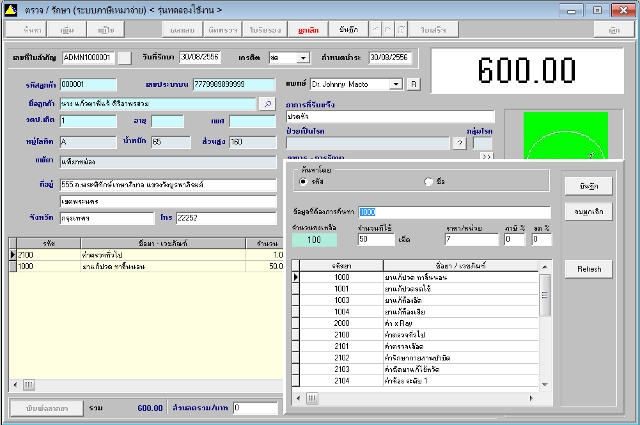Viewport: 640px width, 425px height.
Task: Click row selector arrow for code 1000
Action: [x=296, y=277]
